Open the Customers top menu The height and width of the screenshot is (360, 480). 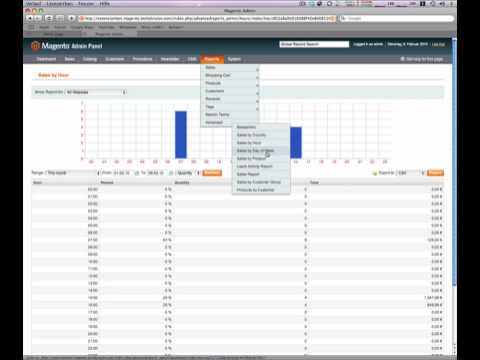click(x=115, y=59)
